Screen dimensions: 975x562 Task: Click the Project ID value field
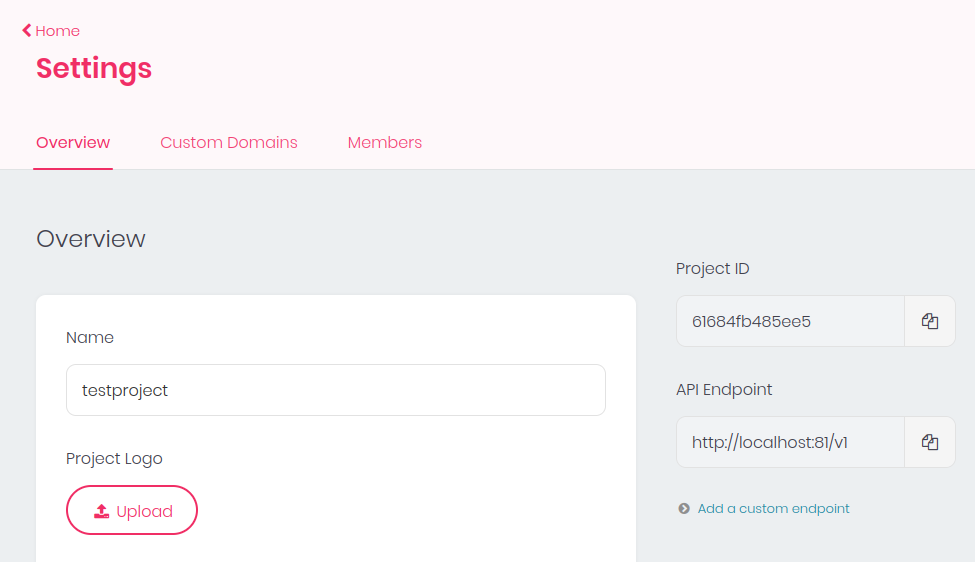click(x=790, y=321)
